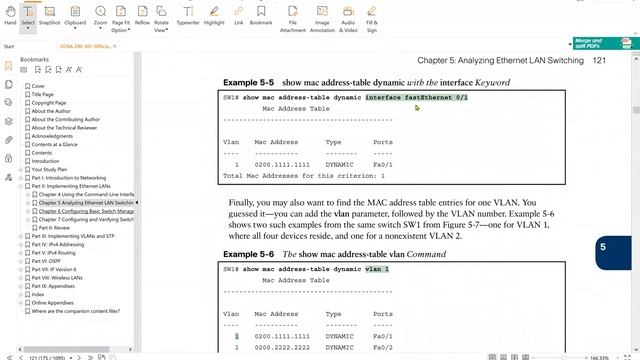
Task: Click the Reflow tool
Action: [142, 16]
